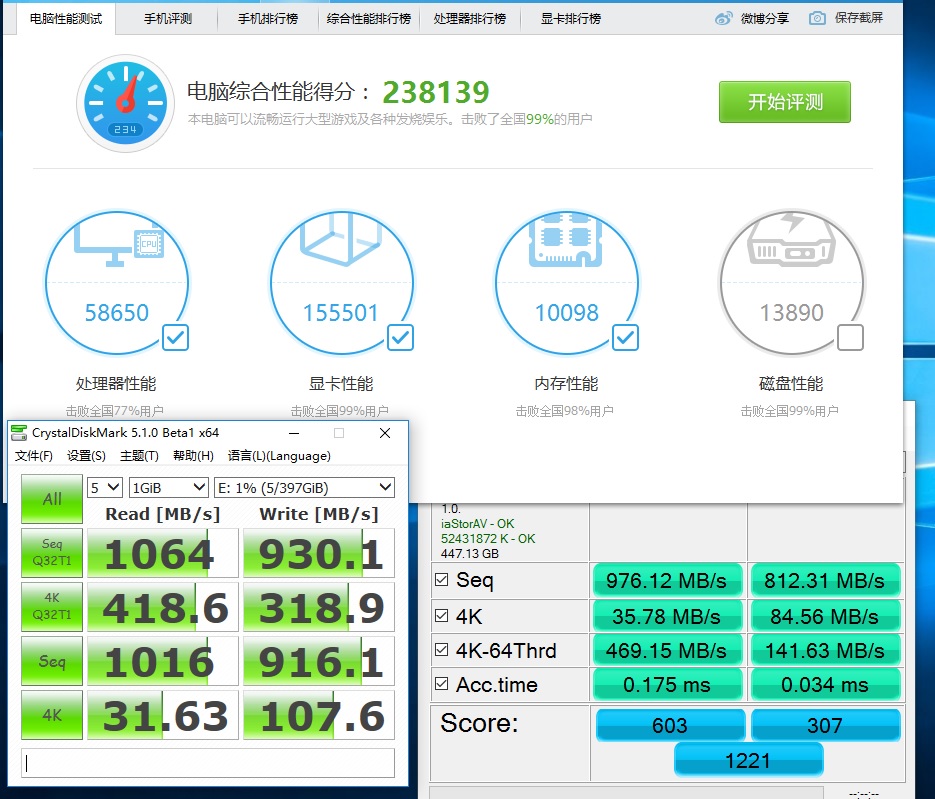
Task: Click the access time read 0.175 ms
Action: (667, 685)
